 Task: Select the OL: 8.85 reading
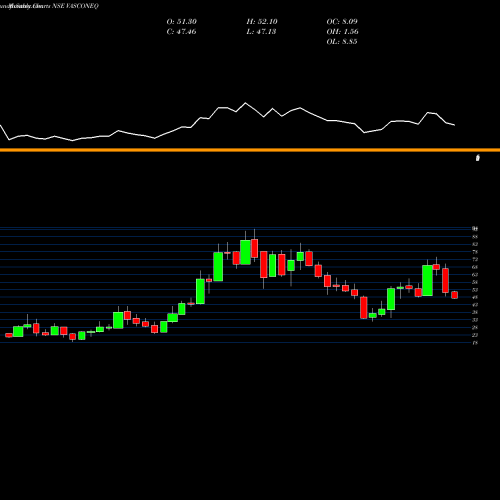click(x=342, y=42)
